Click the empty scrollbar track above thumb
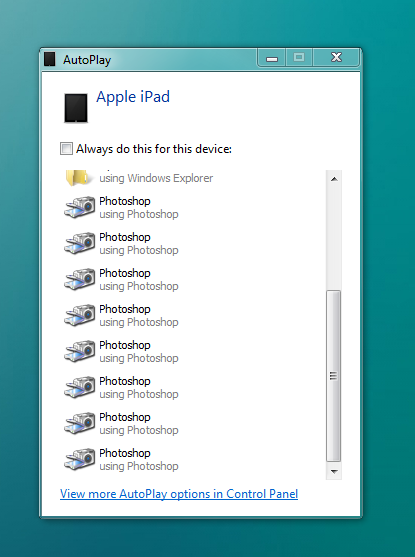The height and width of the screenshot is (557, 415). point(334,238)
